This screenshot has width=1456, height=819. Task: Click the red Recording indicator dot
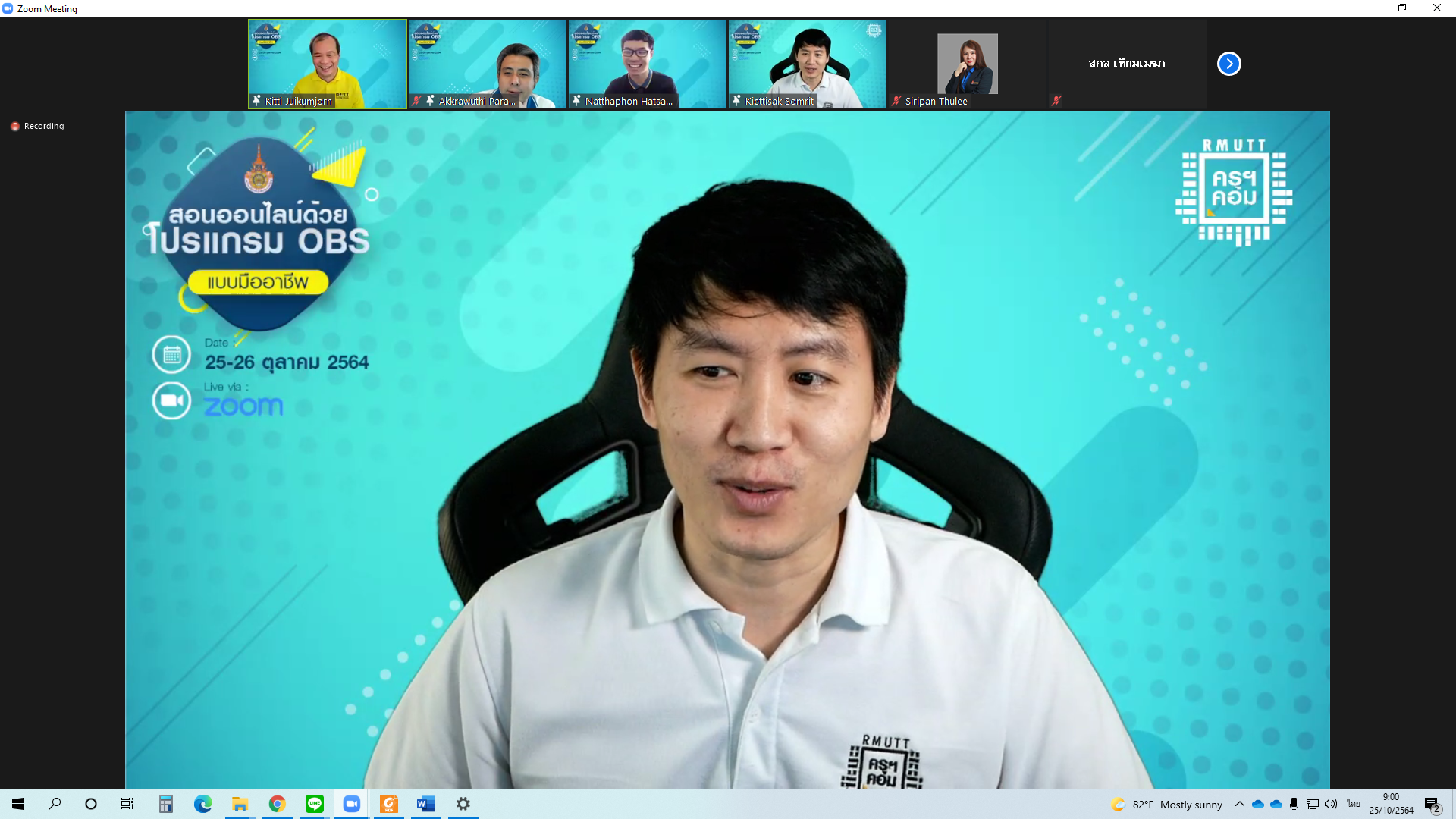(14, 127)
